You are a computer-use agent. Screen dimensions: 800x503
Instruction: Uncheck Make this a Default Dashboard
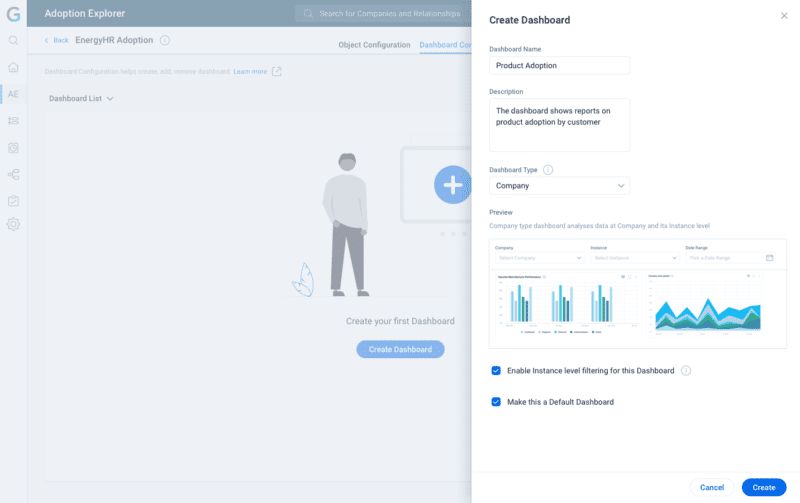point(496,402)
